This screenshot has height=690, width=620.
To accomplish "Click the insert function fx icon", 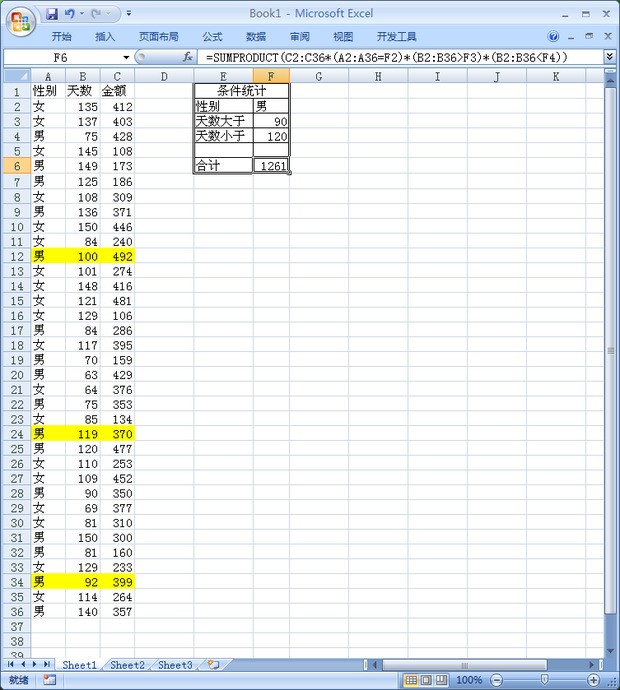I will click(187, 57).
